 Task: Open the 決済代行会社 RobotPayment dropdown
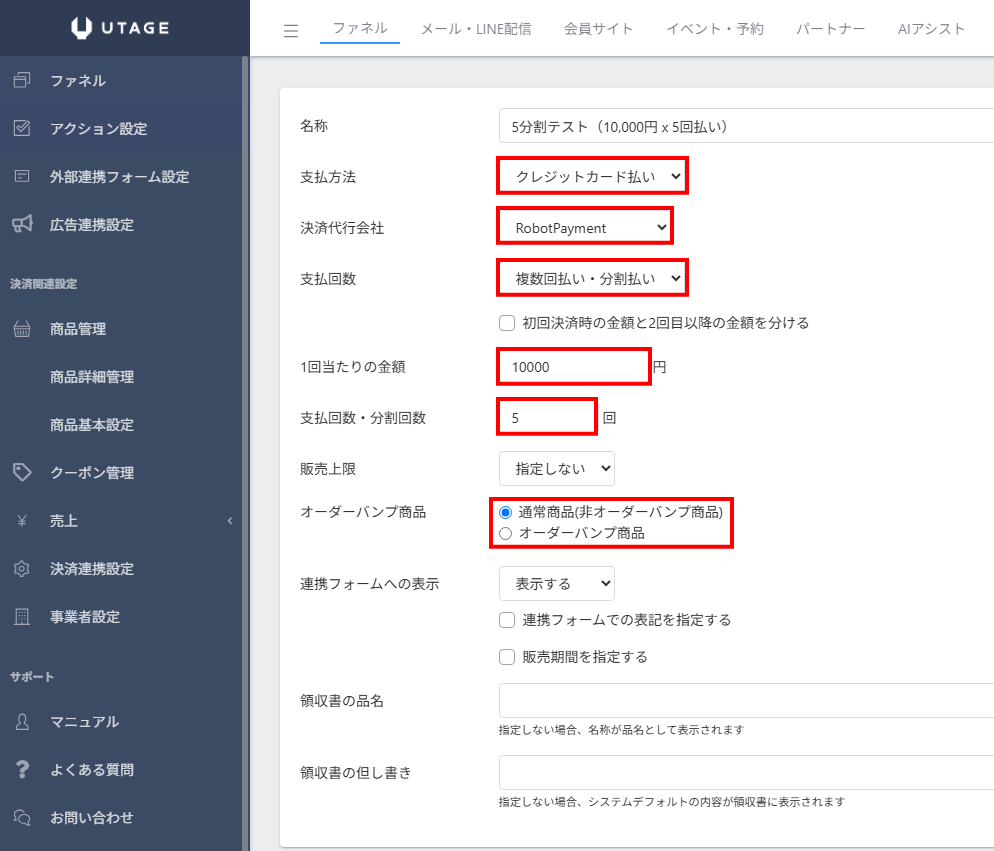584,227
